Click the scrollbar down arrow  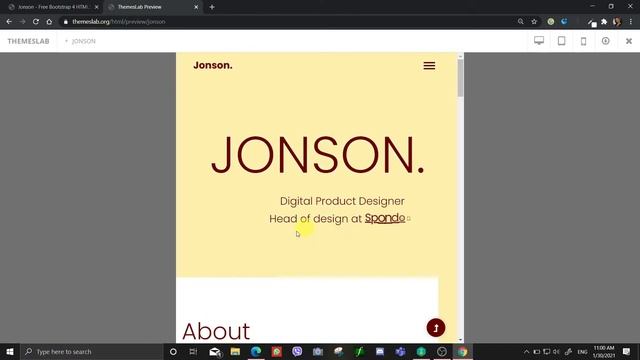point(460,340)
